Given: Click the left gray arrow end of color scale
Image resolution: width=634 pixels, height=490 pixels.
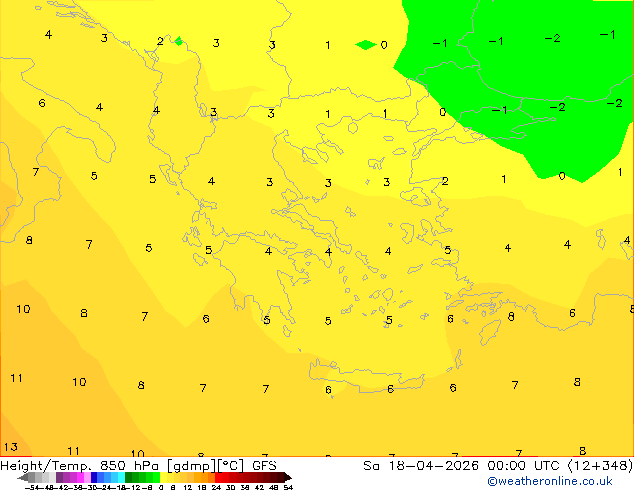Looking at the screenshot, I should click(x=23, y=477).
